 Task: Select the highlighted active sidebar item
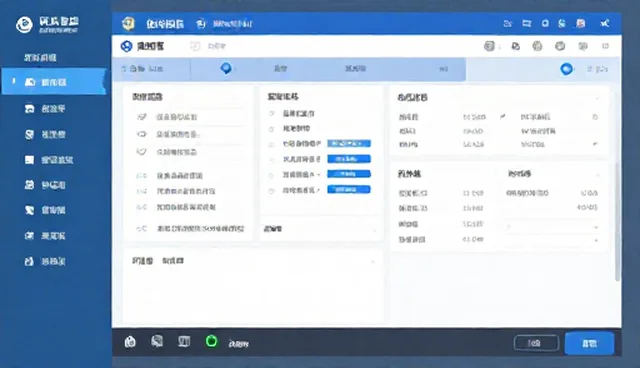54,82
